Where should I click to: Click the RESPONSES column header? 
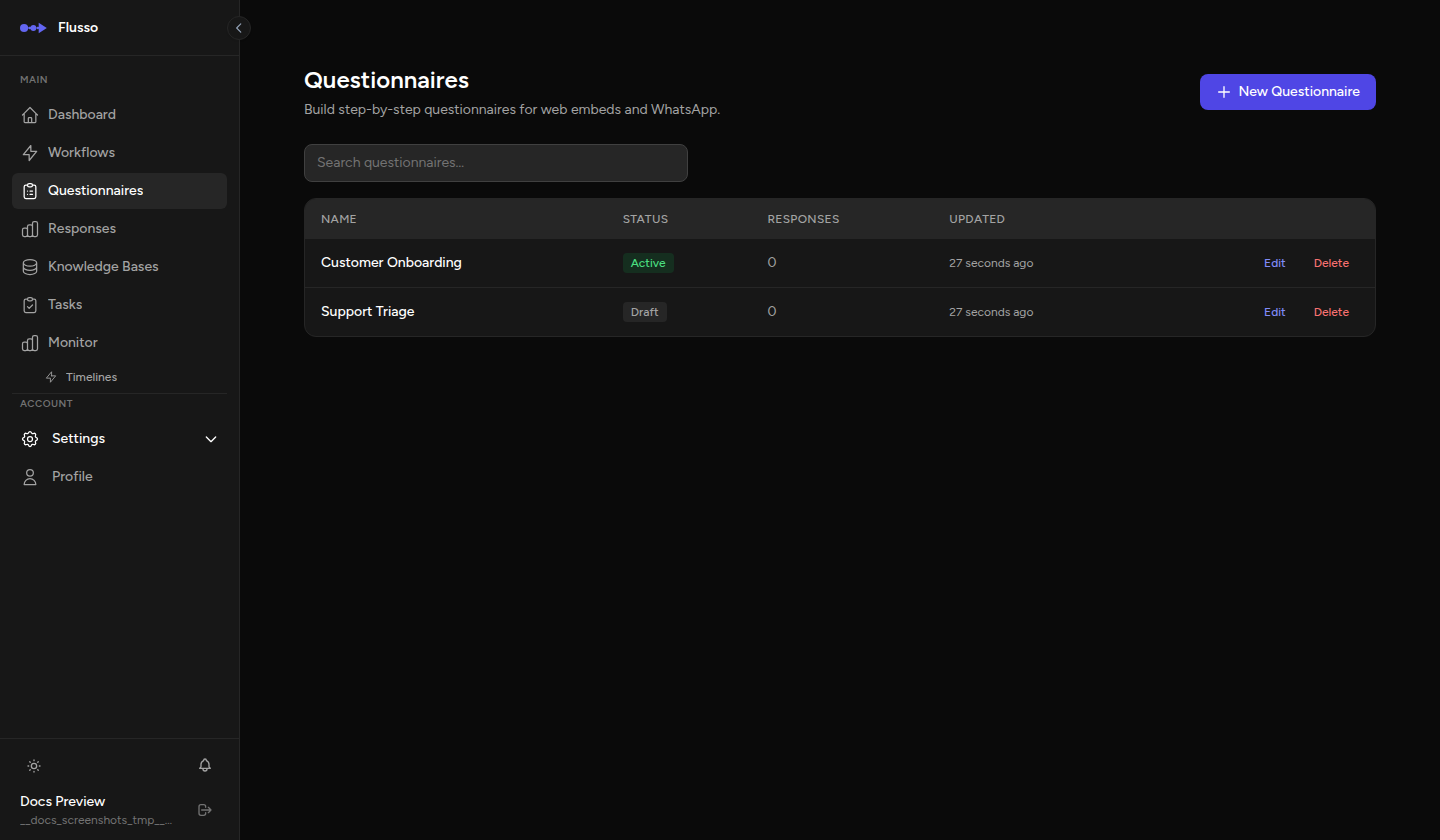(803, 219)
